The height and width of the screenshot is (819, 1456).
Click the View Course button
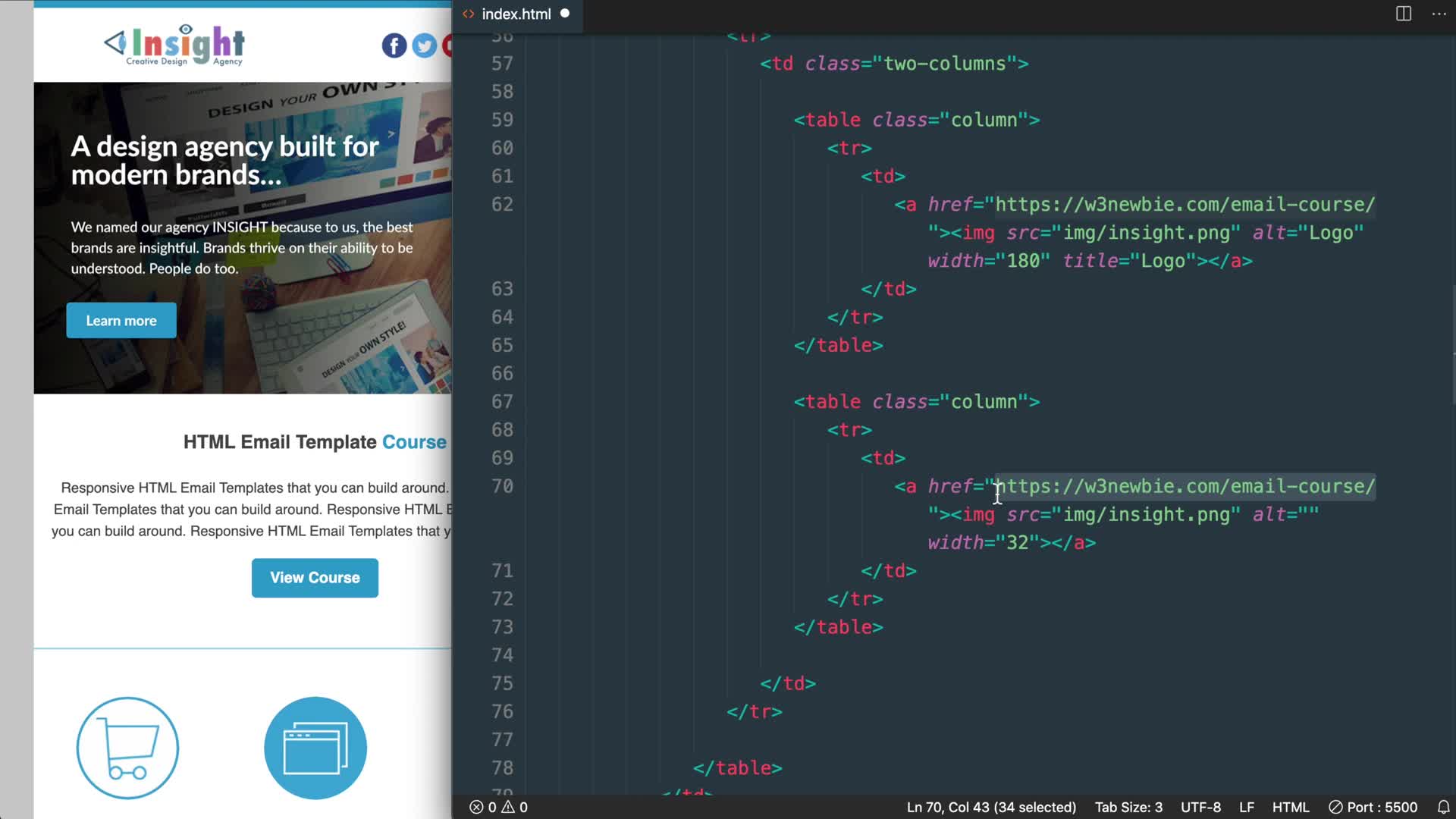coord(315,578)
